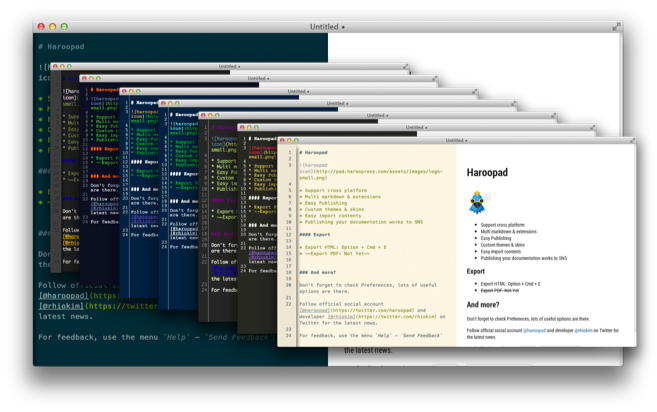This screenshot has height=412, width=657.
Task: Zoom the cream-themed front window
Action: coord(296,140)
